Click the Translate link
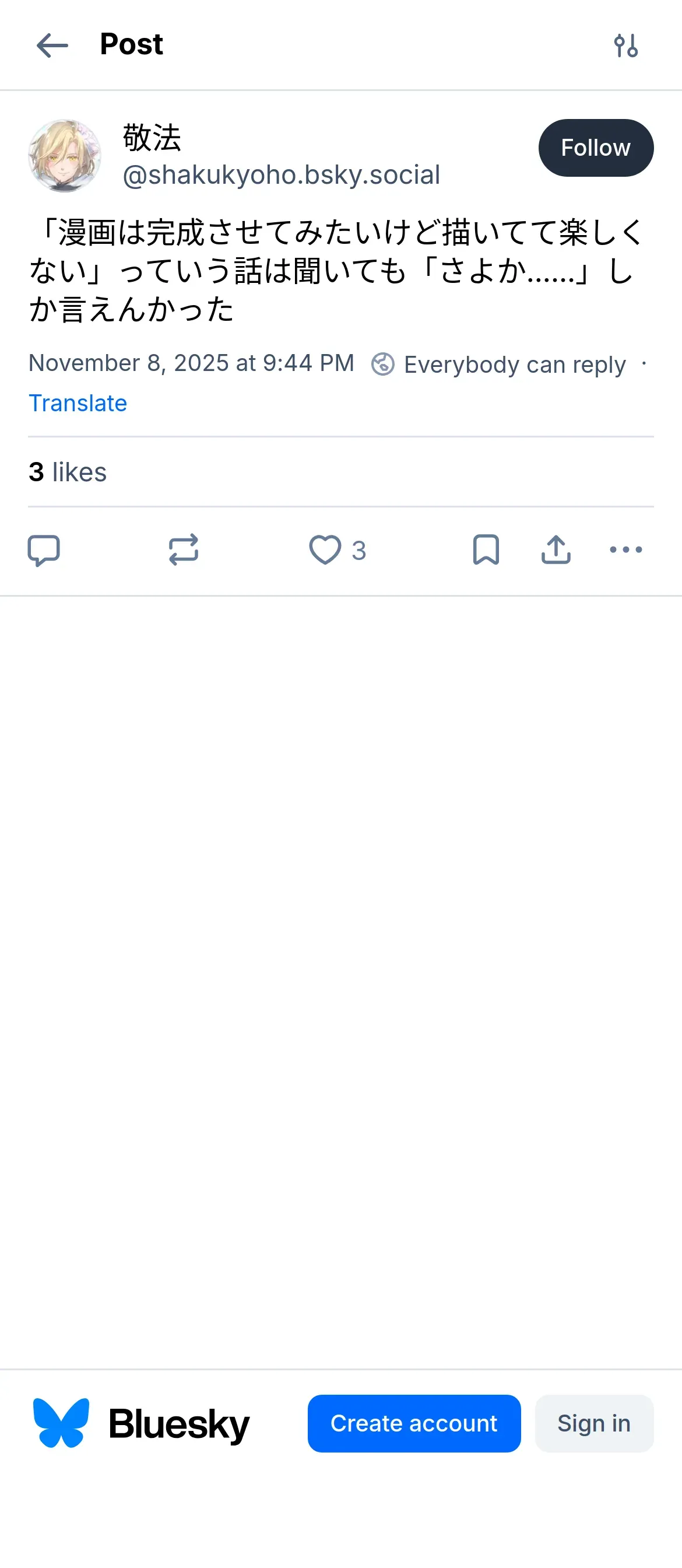Screen dimensions: 682x1568 click(x=78, y=403)
